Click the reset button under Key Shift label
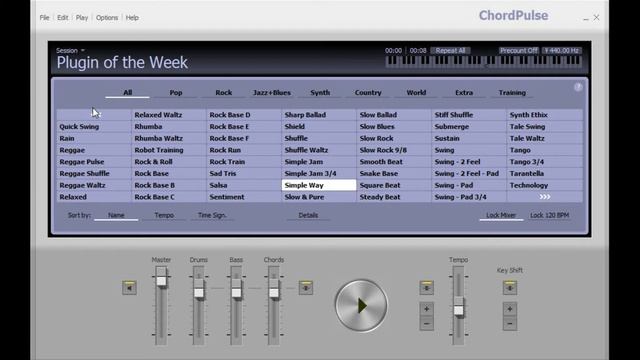Viewport: 640px width, 360px height. click(510, 287)
